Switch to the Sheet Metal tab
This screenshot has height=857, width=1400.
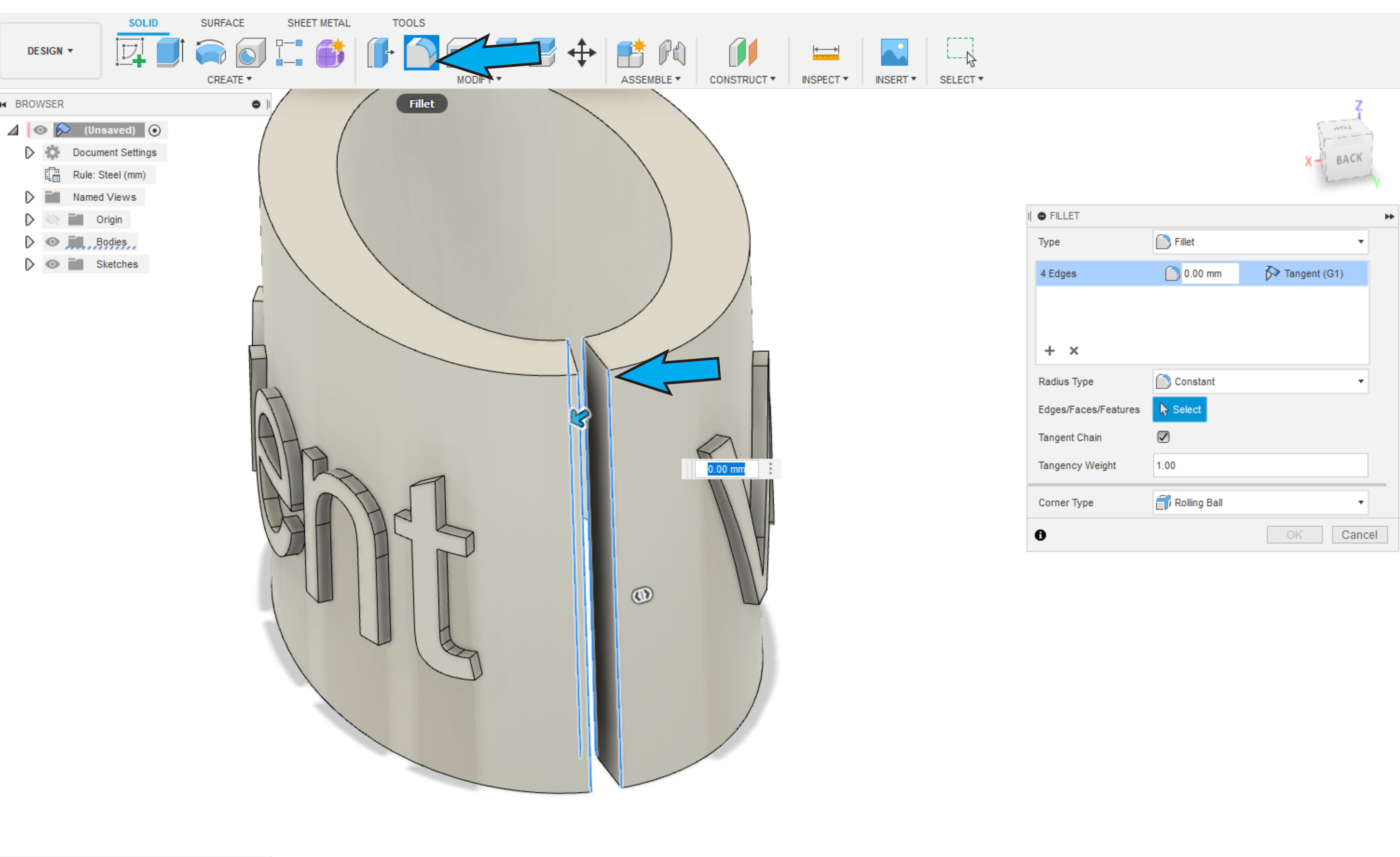point(318,23)
